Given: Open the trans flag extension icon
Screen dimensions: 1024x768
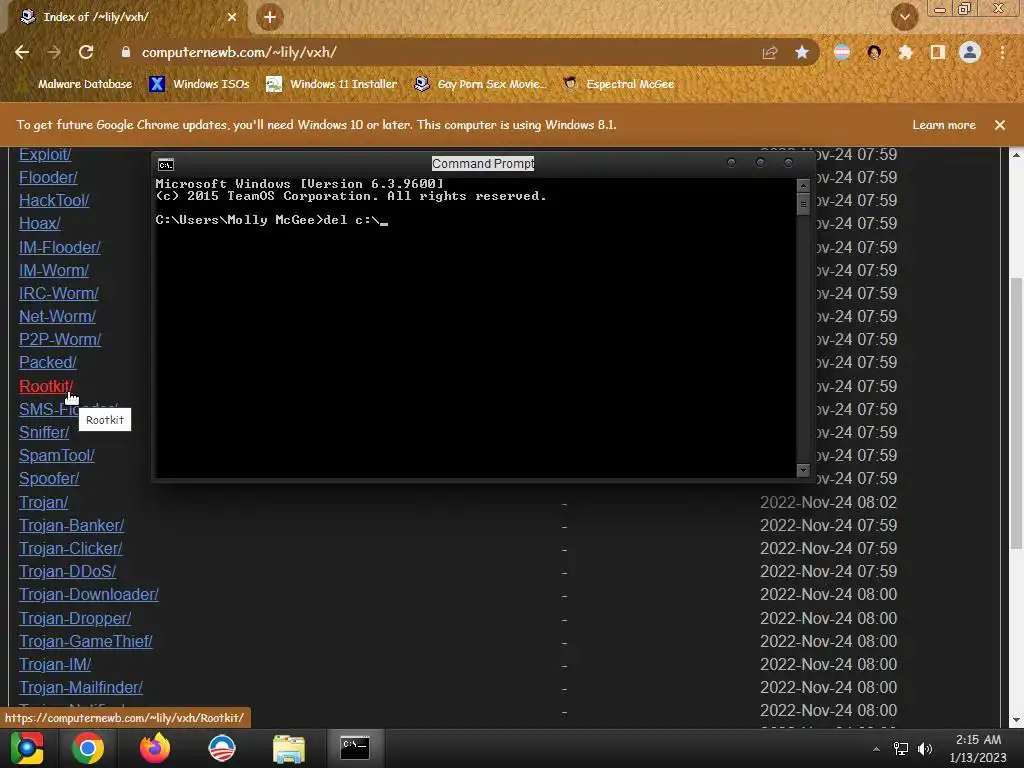Looking at the screenshot, I should click(842, 52).
